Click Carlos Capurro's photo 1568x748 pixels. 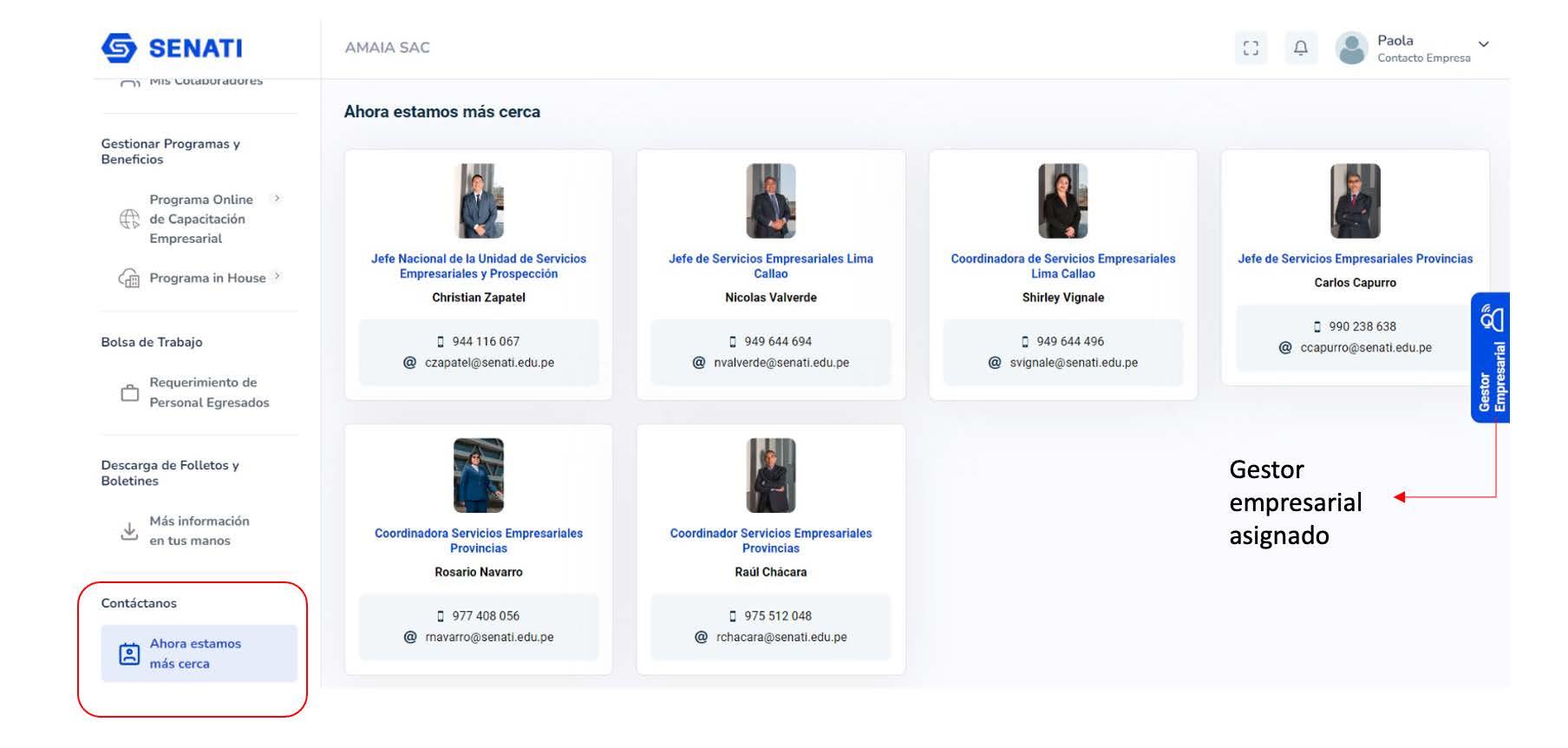tap(1356, 200)
